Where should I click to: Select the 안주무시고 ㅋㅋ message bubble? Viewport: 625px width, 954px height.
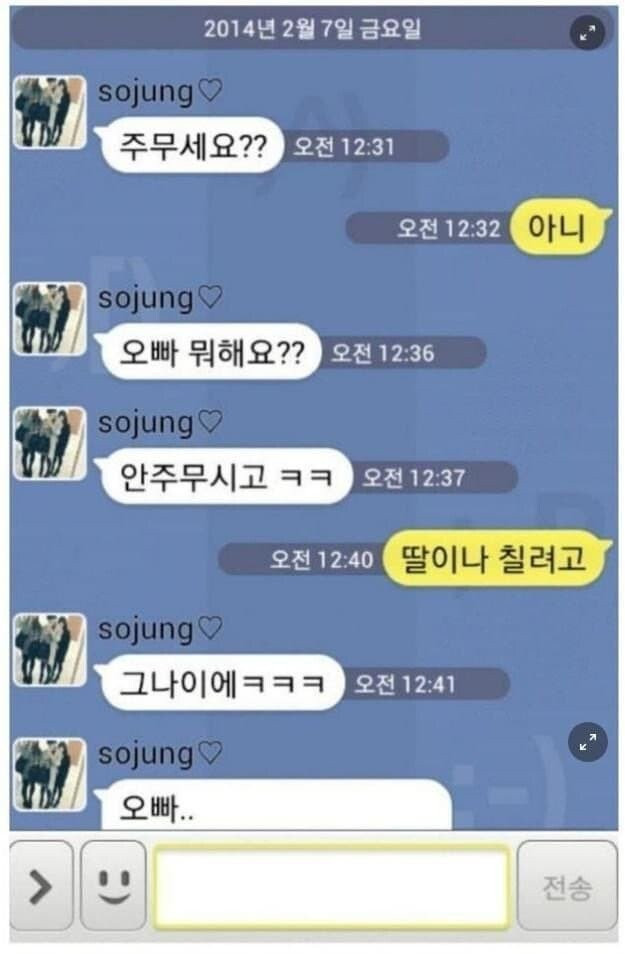point(225,476)
